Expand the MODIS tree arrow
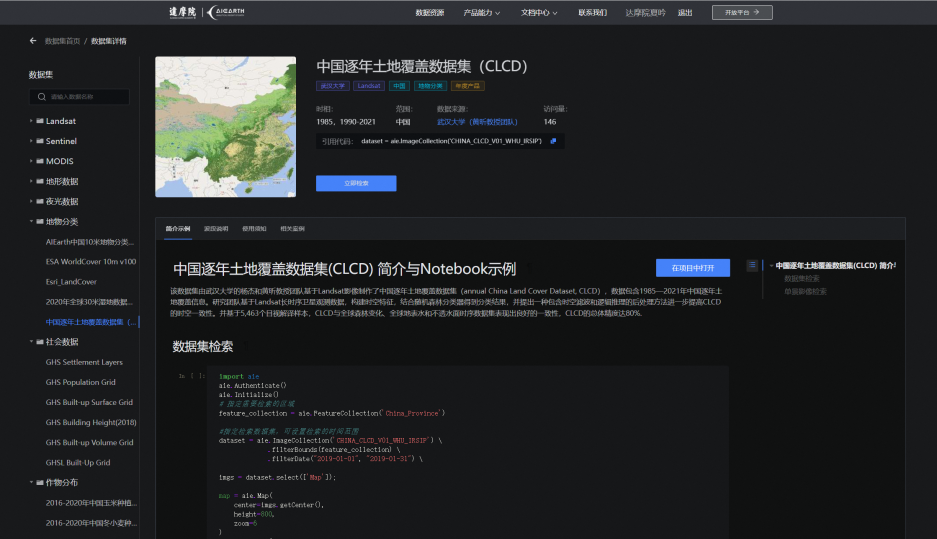 (x=31, y=161)
